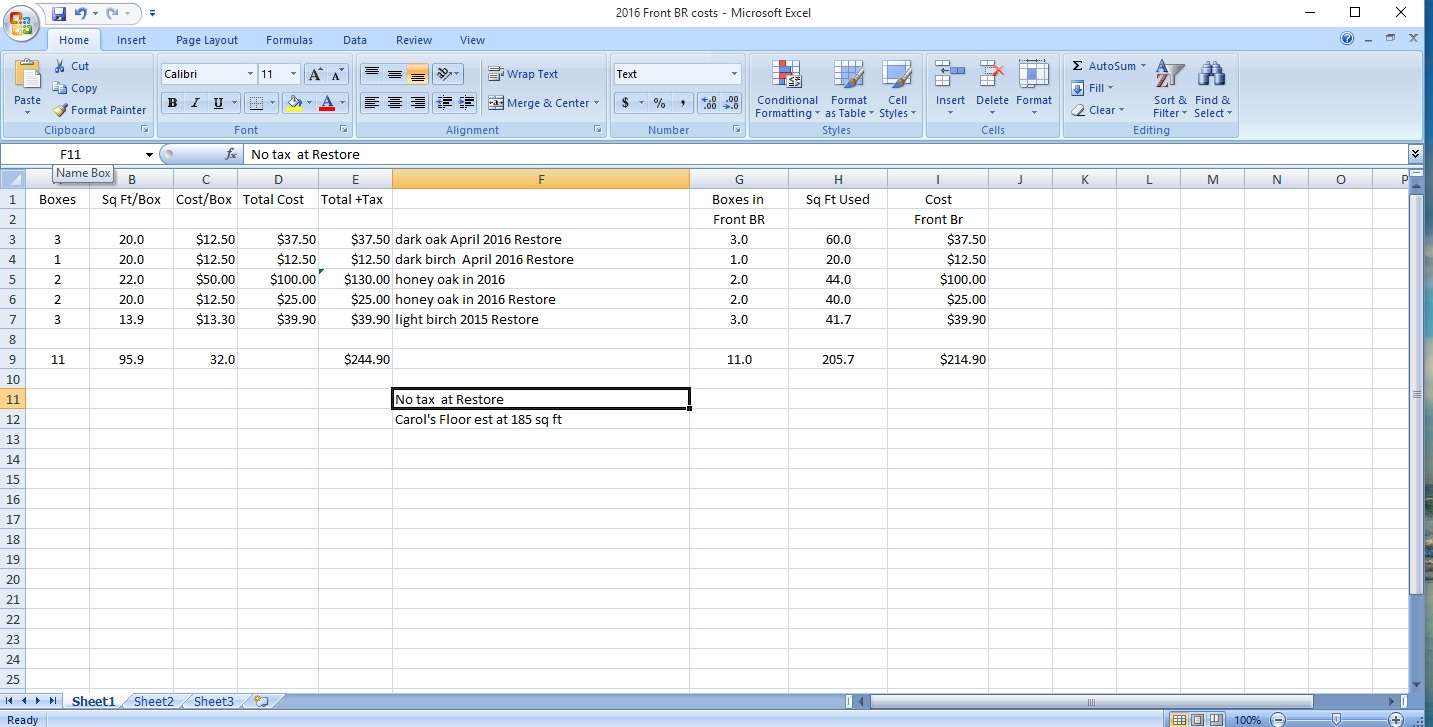Toggle Bottom Align (highlighted)
Screen dimensions: 1433x727
coord(417,74)
